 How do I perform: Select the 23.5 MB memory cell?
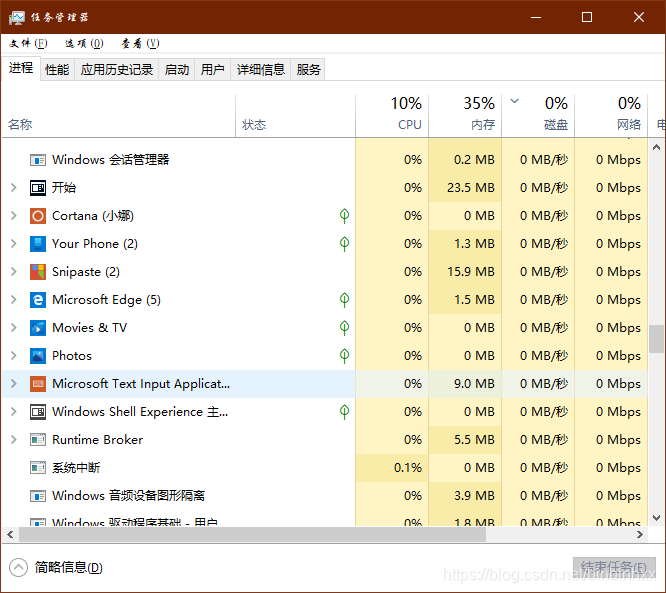point(465,188)
